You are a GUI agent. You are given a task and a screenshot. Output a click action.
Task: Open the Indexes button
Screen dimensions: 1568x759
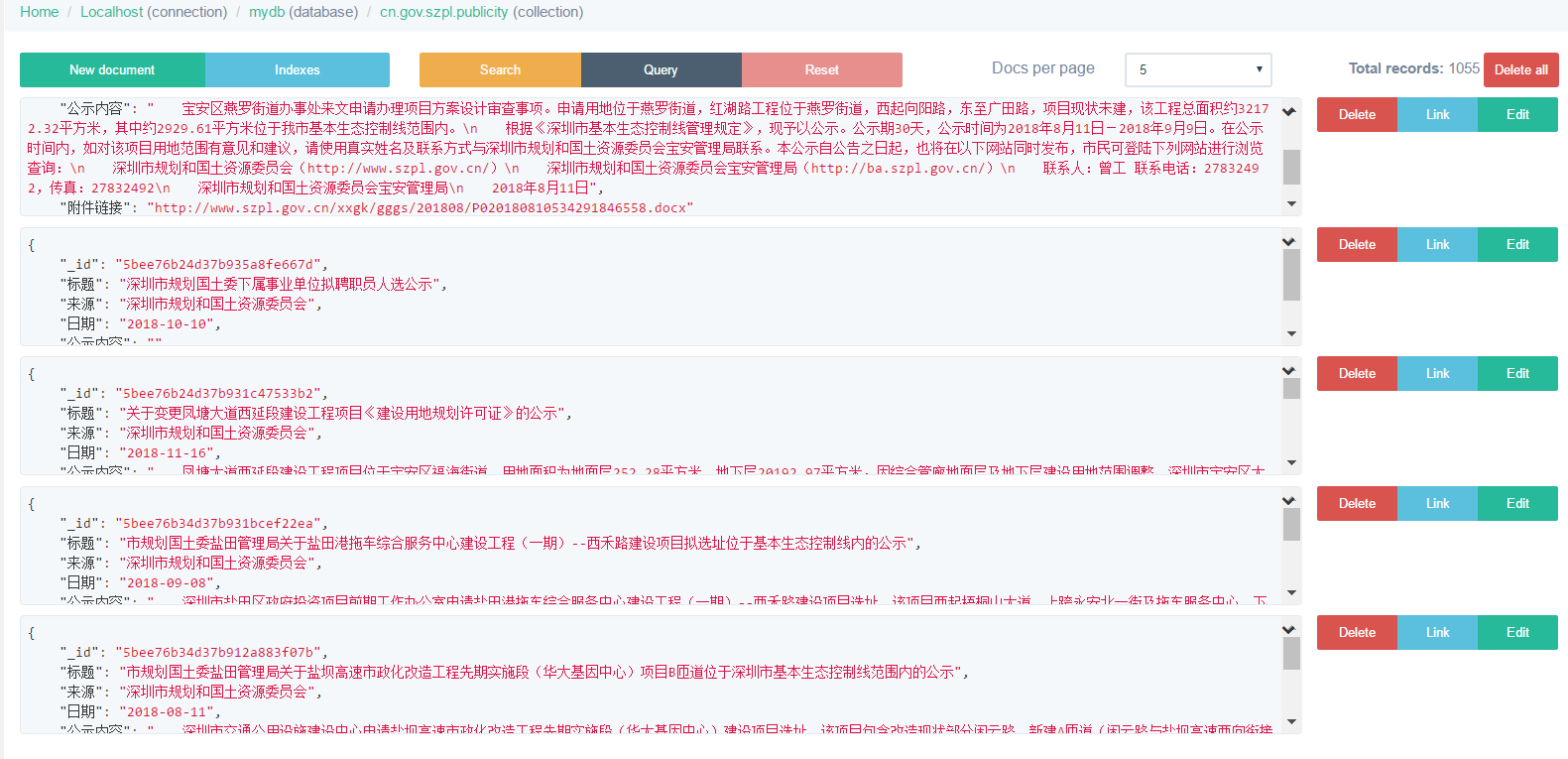click(298, 69)
